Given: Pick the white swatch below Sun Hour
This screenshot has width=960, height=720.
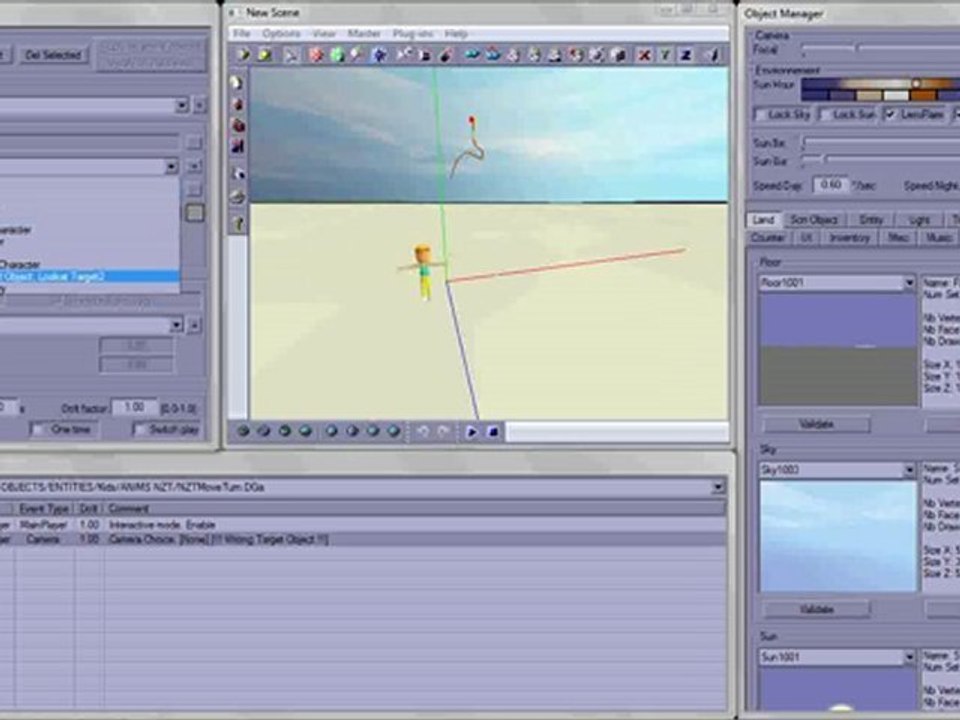Looking at the screenshot, I should click(x=897, y=96).
